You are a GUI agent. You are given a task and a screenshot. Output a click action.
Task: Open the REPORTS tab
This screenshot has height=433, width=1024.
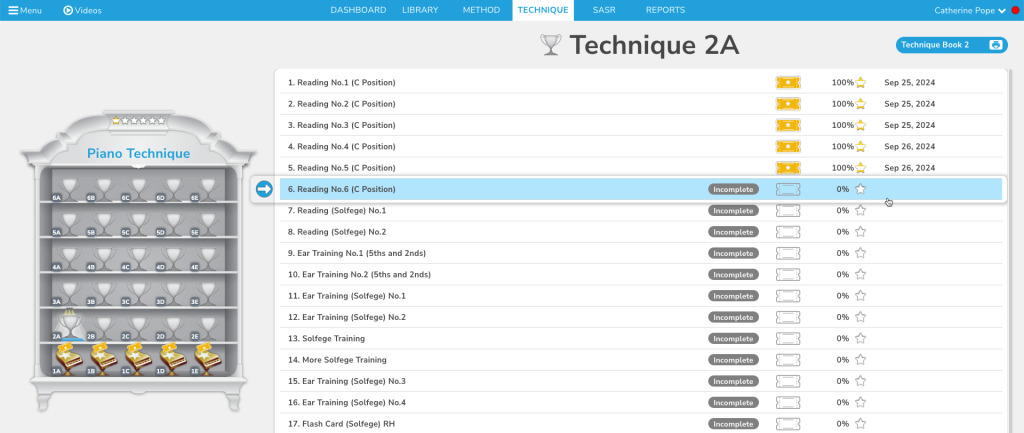[x=665, y=10]
